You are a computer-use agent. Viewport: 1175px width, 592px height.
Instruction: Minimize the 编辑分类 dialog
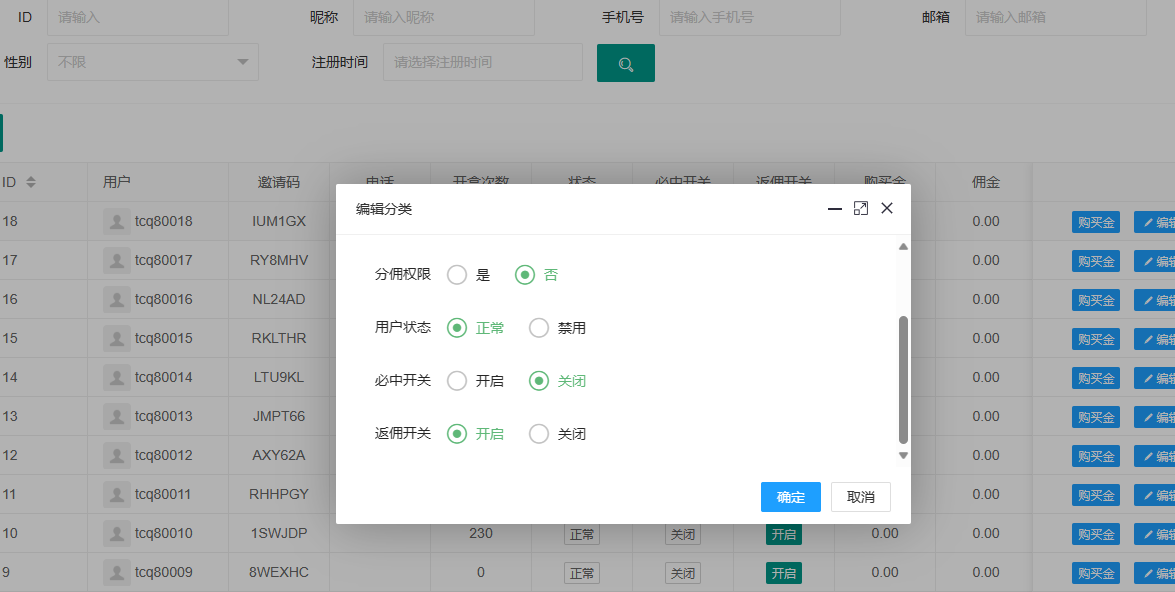click(835, 208)
